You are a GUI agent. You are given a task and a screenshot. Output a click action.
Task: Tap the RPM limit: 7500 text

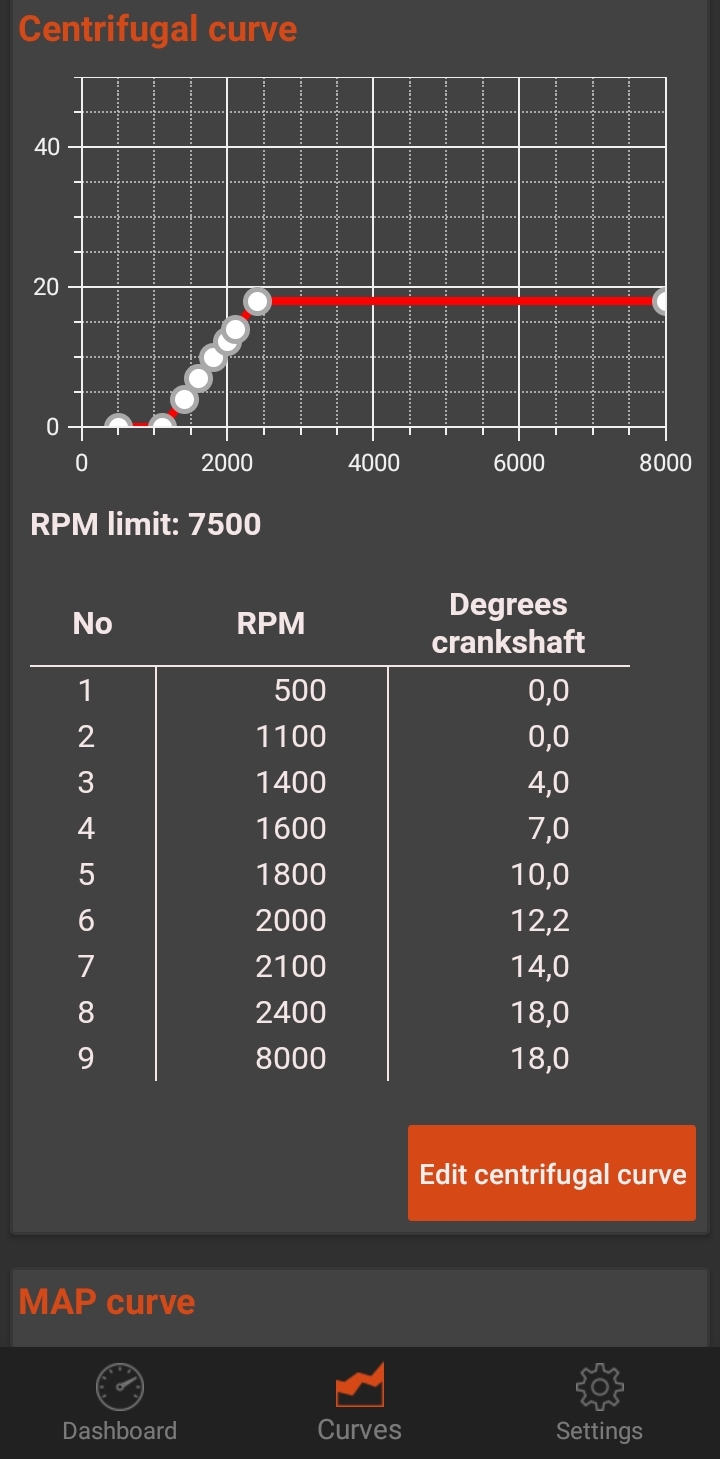tap(146, 524)
